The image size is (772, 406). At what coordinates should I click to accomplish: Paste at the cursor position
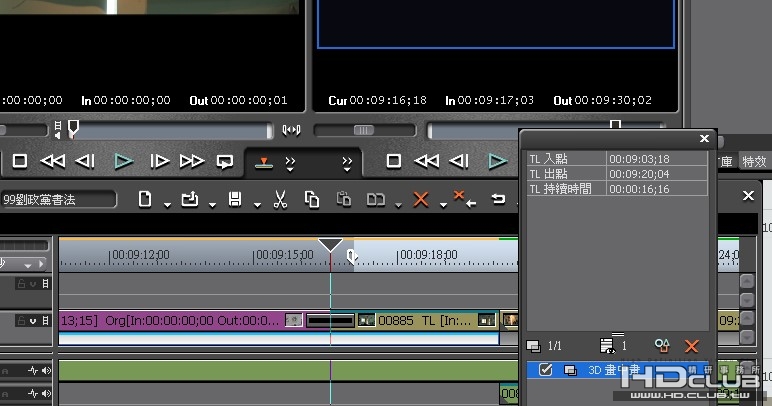(344, 199)
